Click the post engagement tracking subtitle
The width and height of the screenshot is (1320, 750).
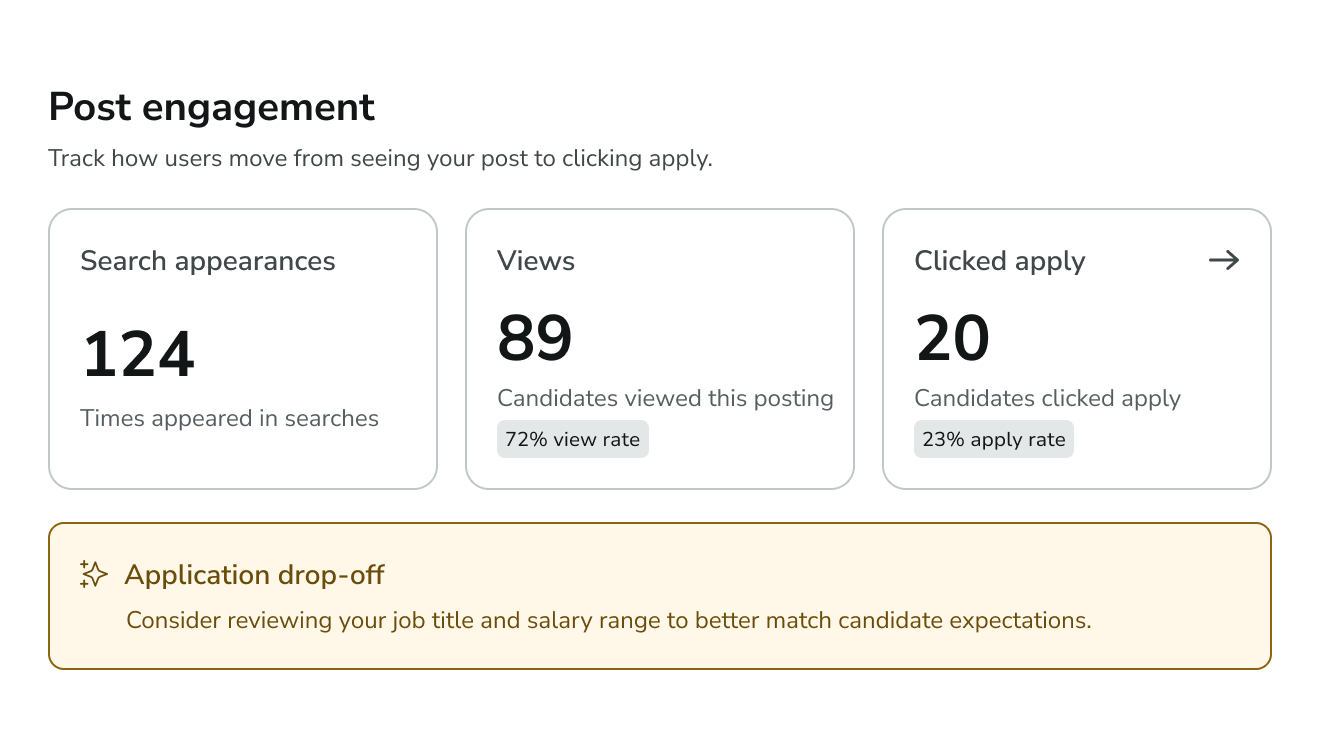(380, 158)
